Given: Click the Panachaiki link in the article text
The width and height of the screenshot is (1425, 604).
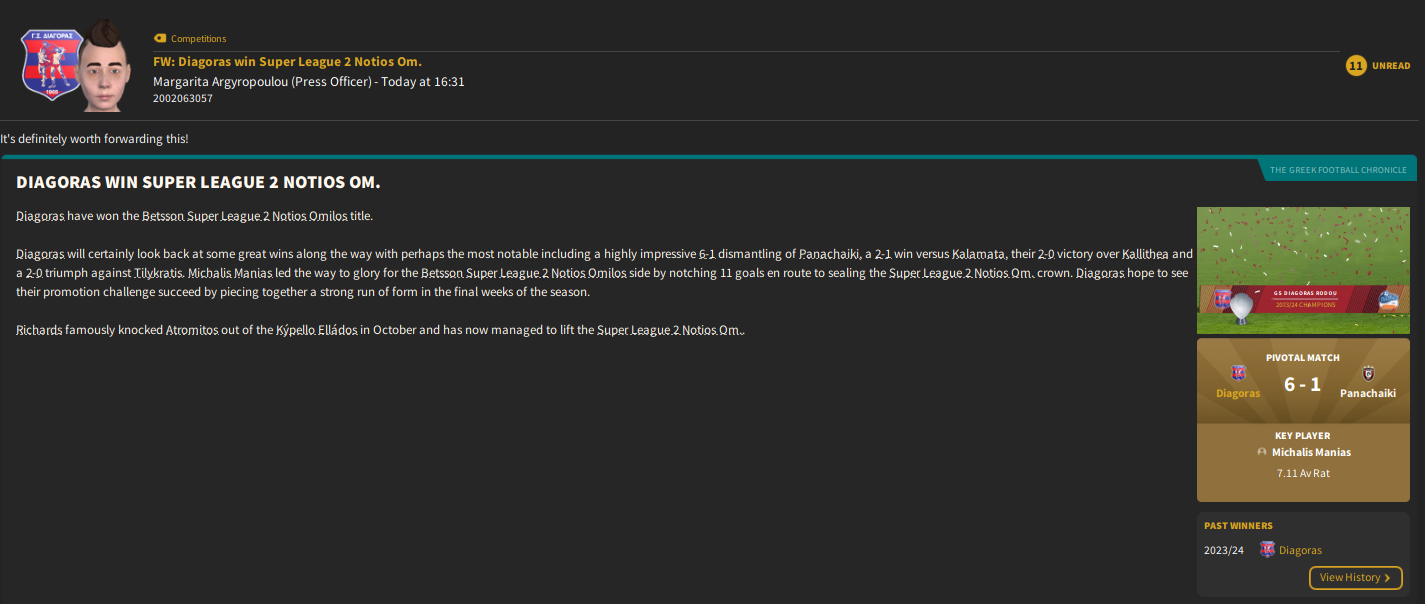Looking at the screenshot, I should (829, 254).
